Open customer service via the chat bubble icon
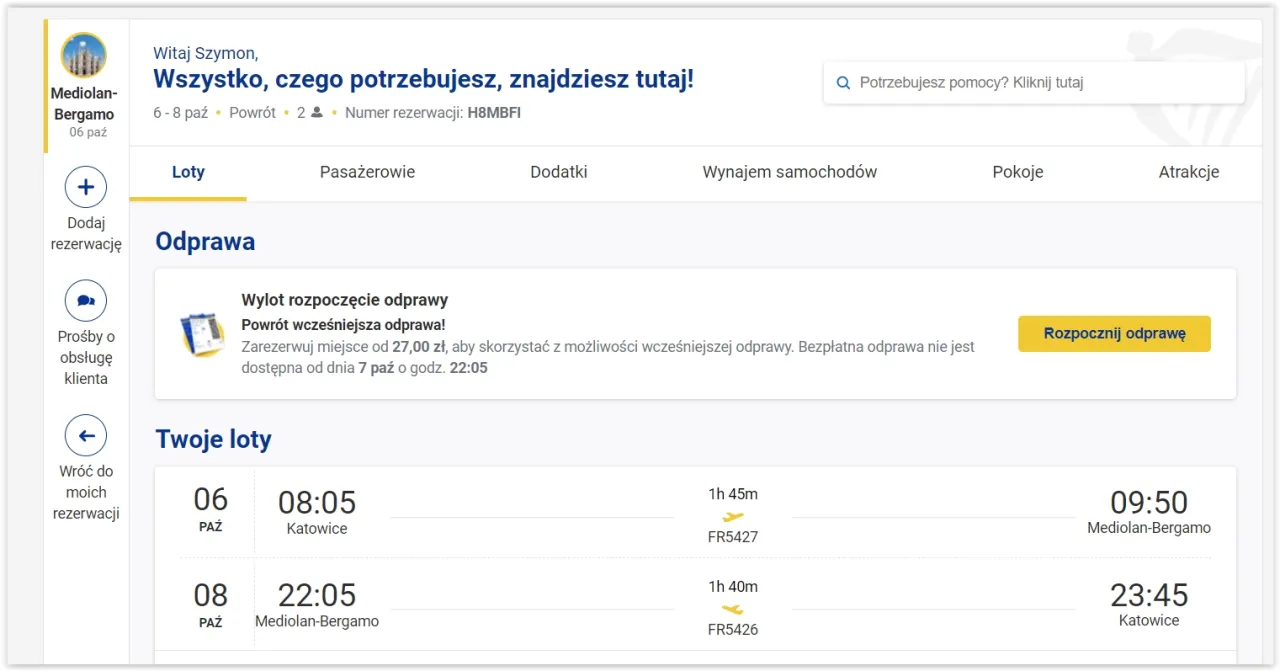The width and height of the screenshot is (1280, 671). 86,300
